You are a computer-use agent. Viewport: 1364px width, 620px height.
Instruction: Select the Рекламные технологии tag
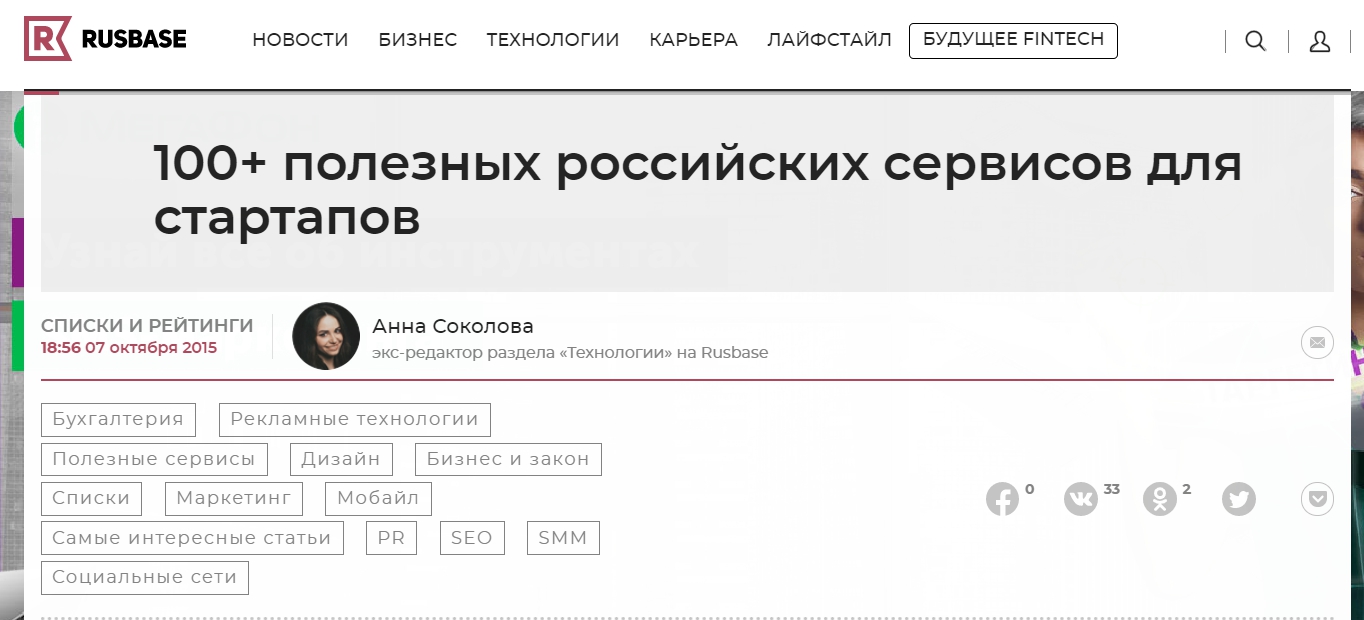click(355, 420)
